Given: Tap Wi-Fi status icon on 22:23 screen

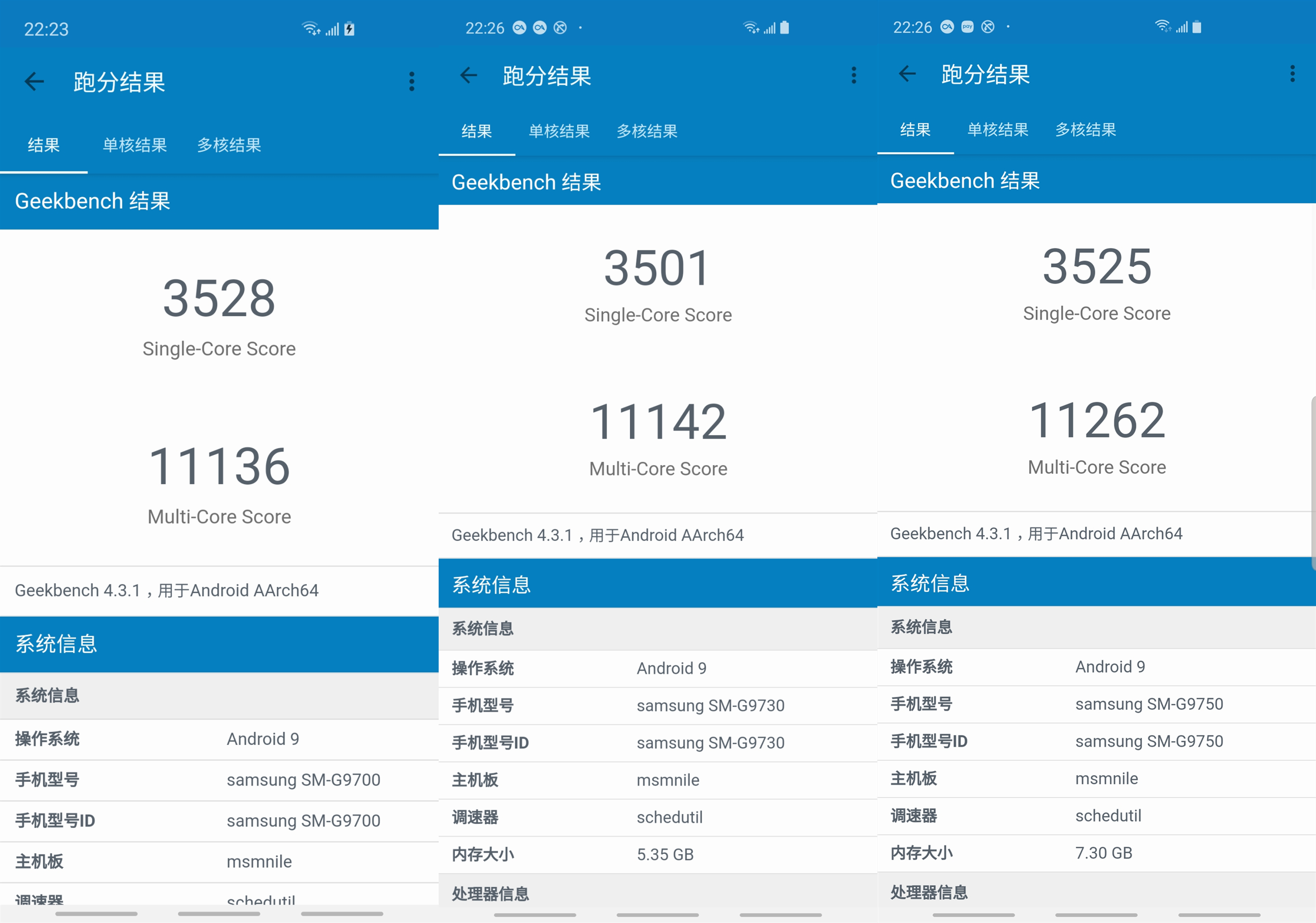Looking at the screenshot, I should (311, 28).
